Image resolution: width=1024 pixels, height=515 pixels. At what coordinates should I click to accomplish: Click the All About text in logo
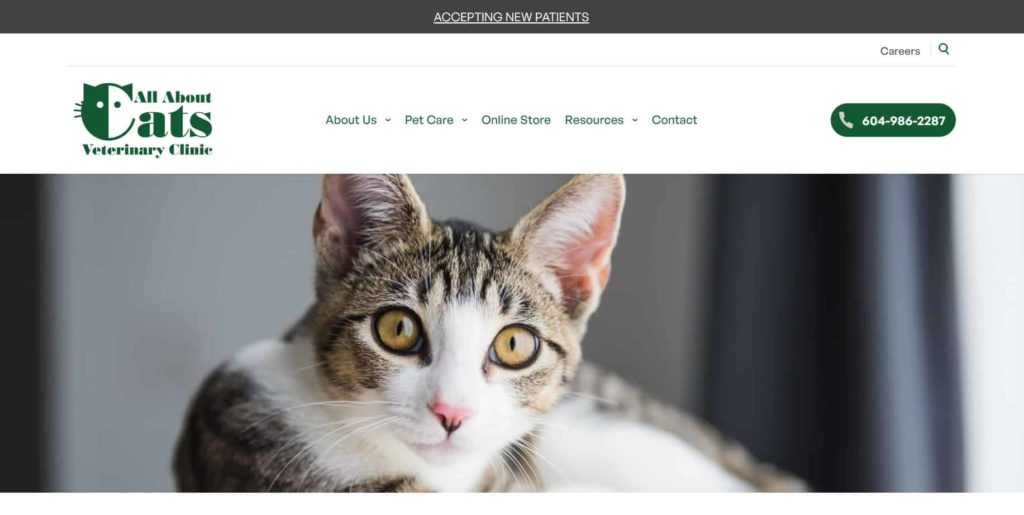(172, 97)
